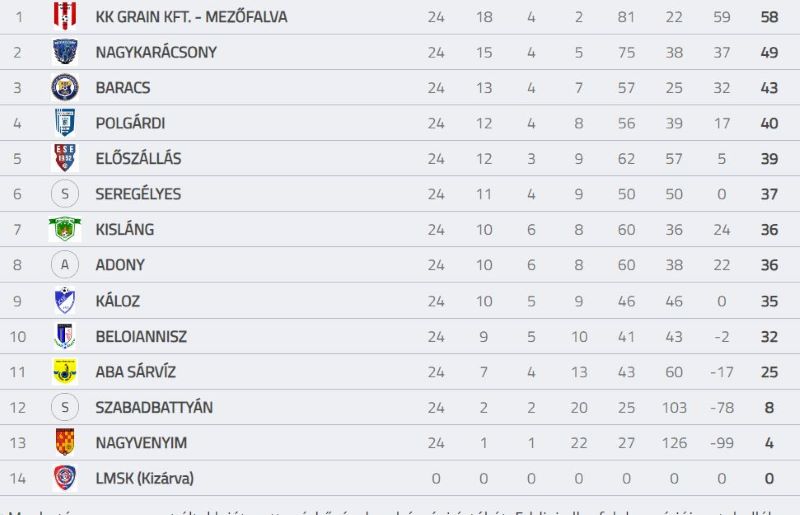Select the KISLÁNG team name
800x515 pixels.
124,230
